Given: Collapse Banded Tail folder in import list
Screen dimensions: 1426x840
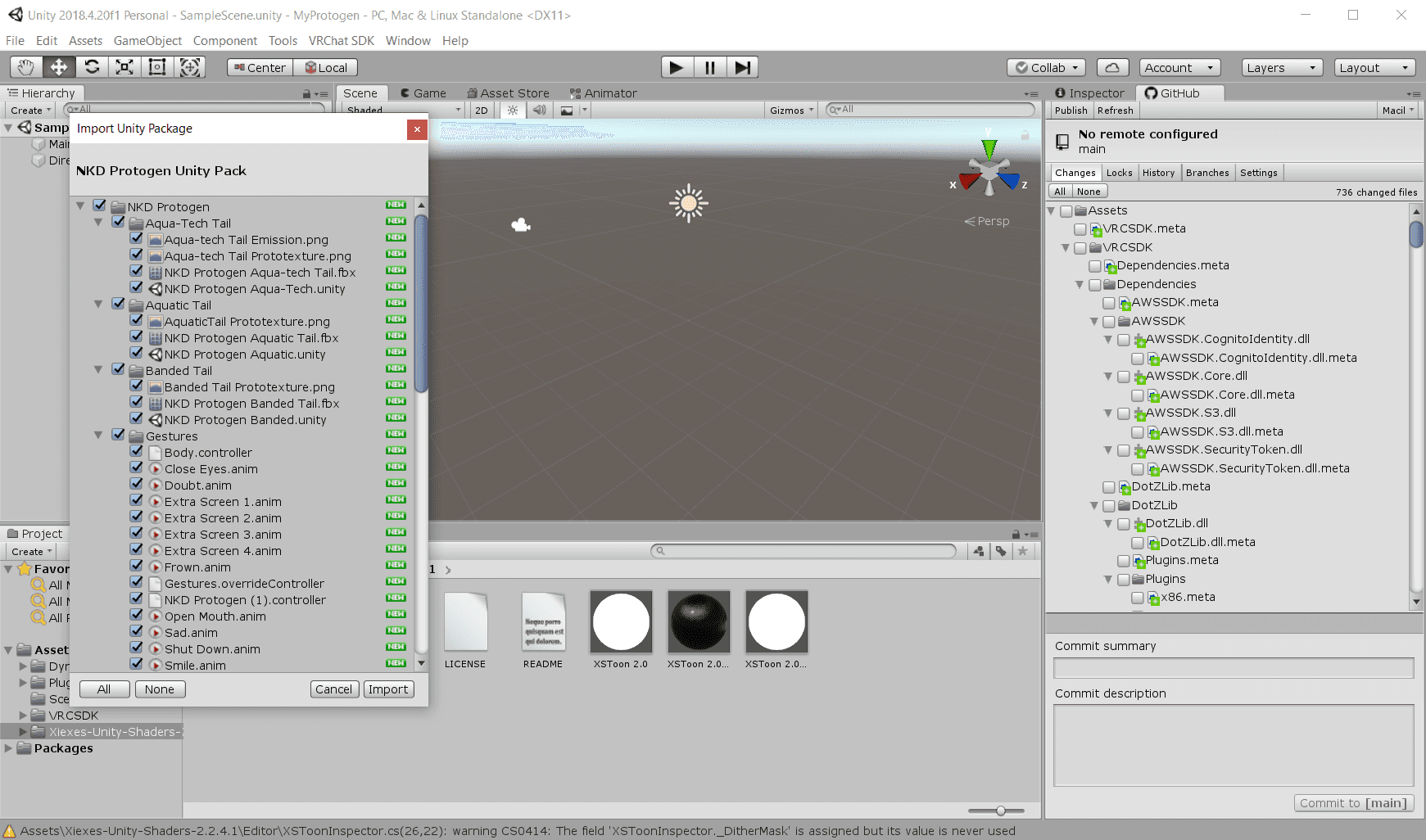Looking at the screenshot, I should point(98,370).
